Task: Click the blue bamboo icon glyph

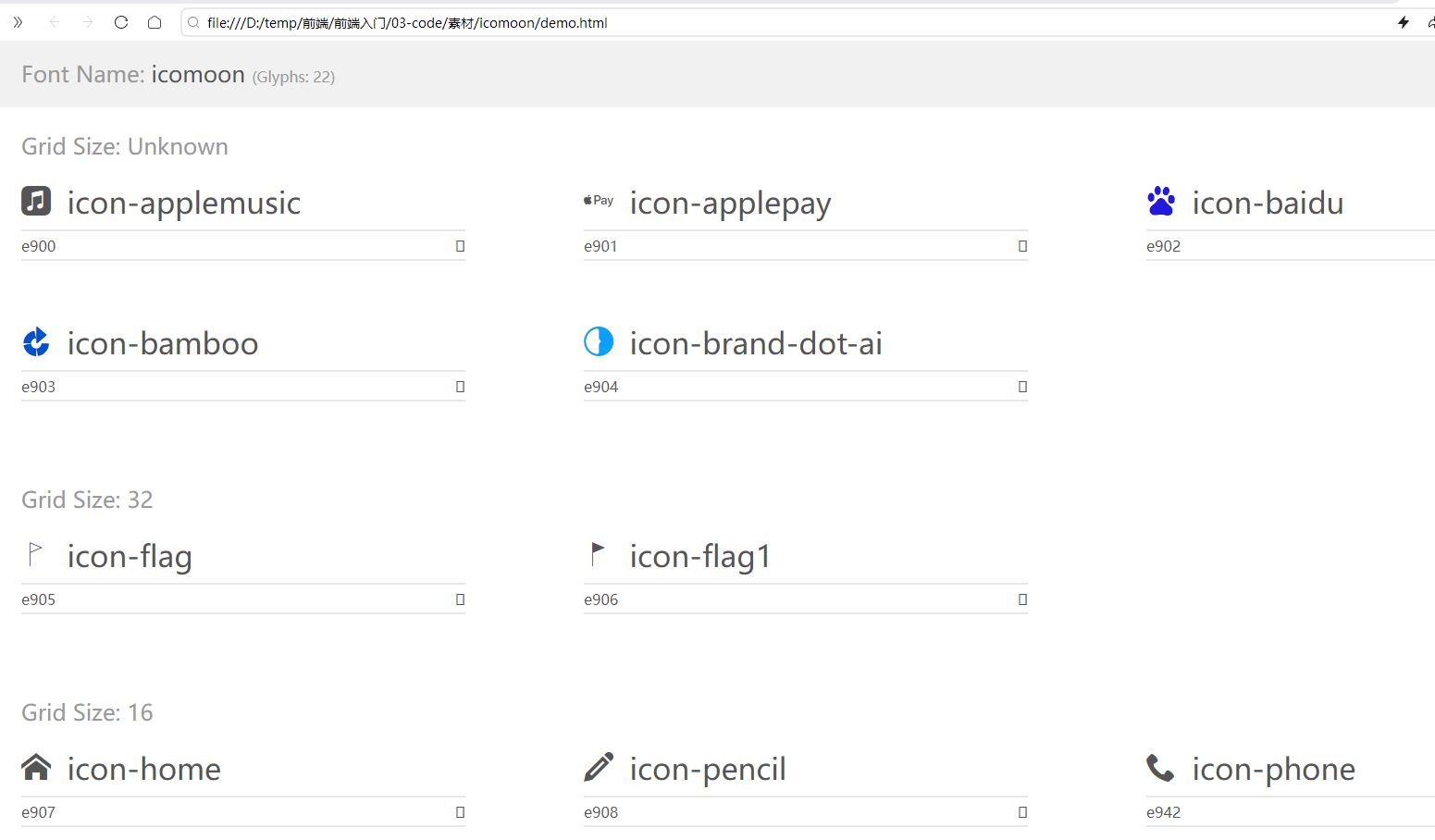Action: click(x=36, y=341)
